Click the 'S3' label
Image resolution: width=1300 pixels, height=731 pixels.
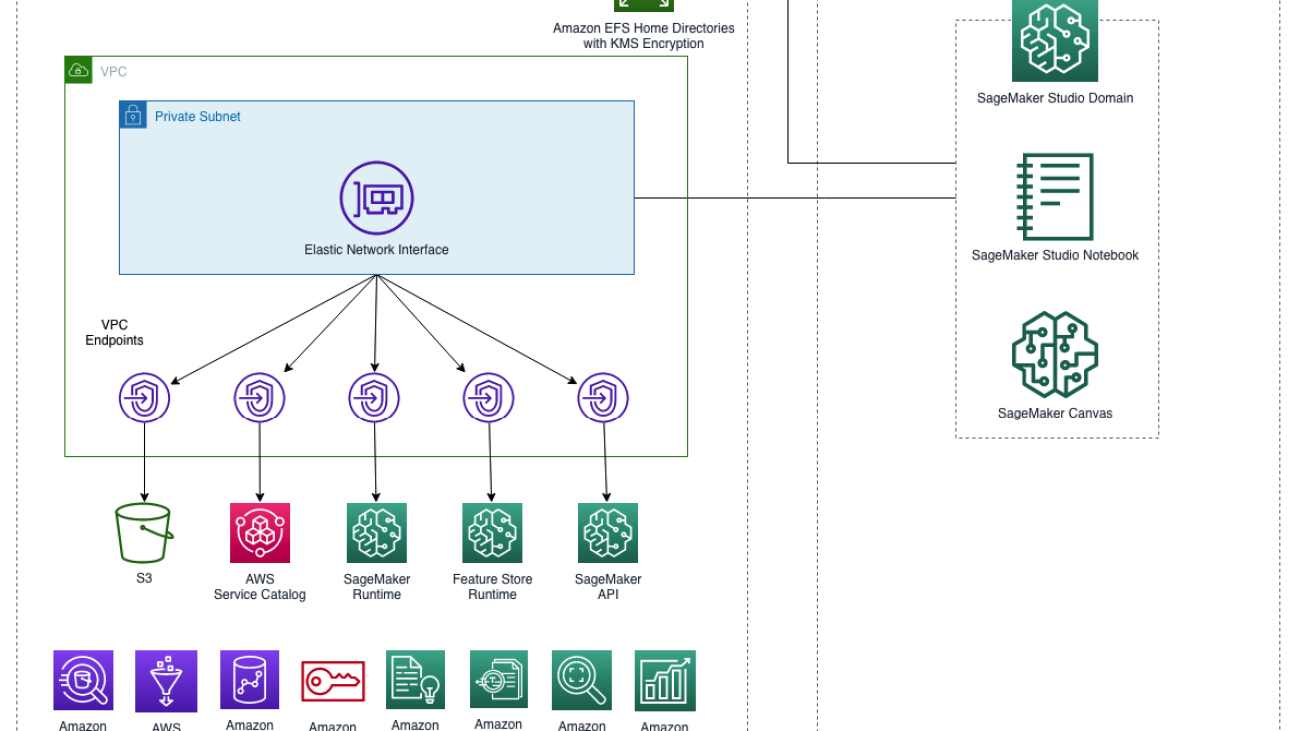tap(144, 579)
